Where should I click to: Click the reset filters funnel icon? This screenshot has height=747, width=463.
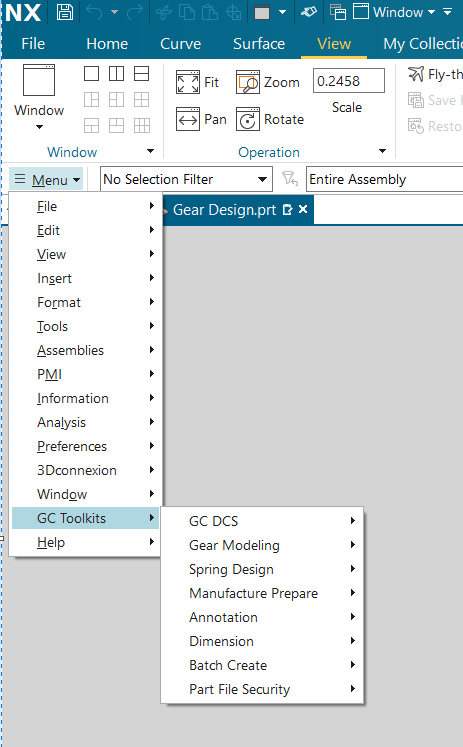pos(290,179)
